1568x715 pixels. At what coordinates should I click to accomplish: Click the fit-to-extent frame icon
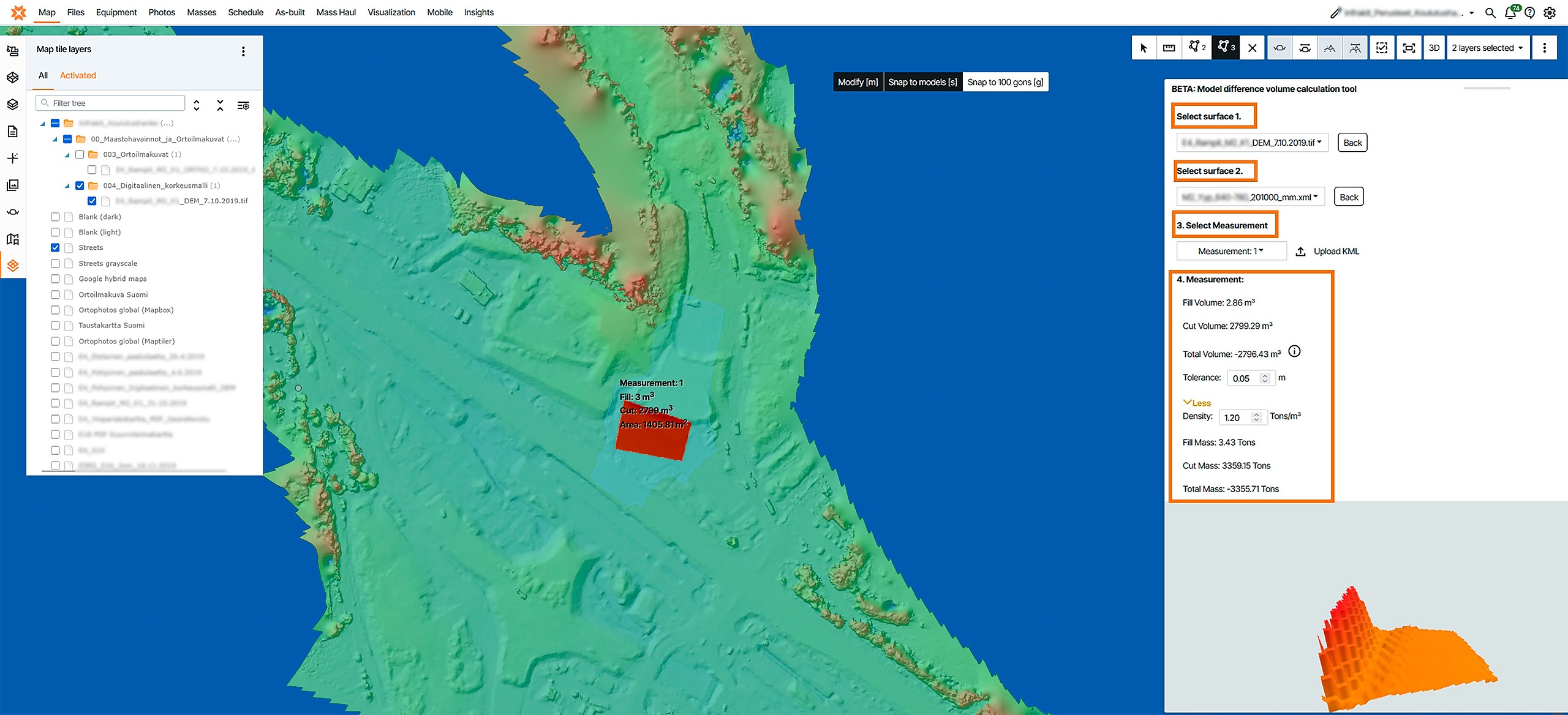tap(1408, 48)
